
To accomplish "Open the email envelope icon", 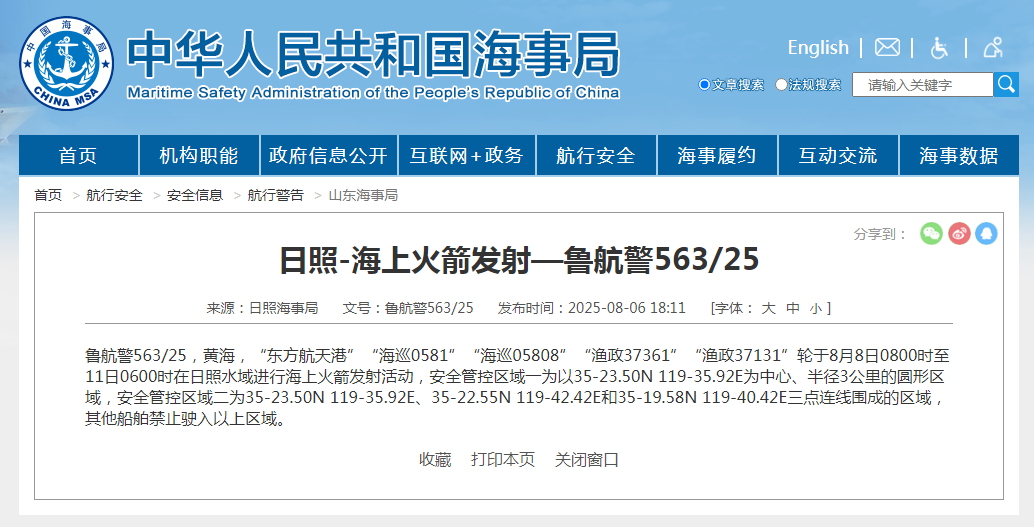I will pos(887,48).
